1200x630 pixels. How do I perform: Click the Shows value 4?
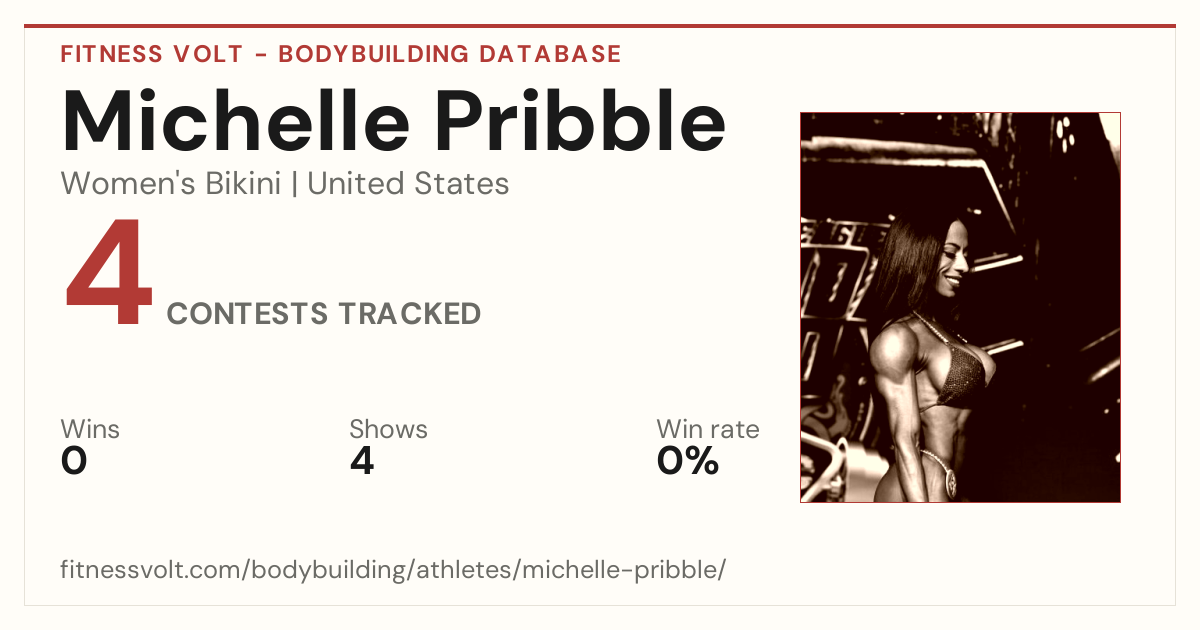click(362, 461)
